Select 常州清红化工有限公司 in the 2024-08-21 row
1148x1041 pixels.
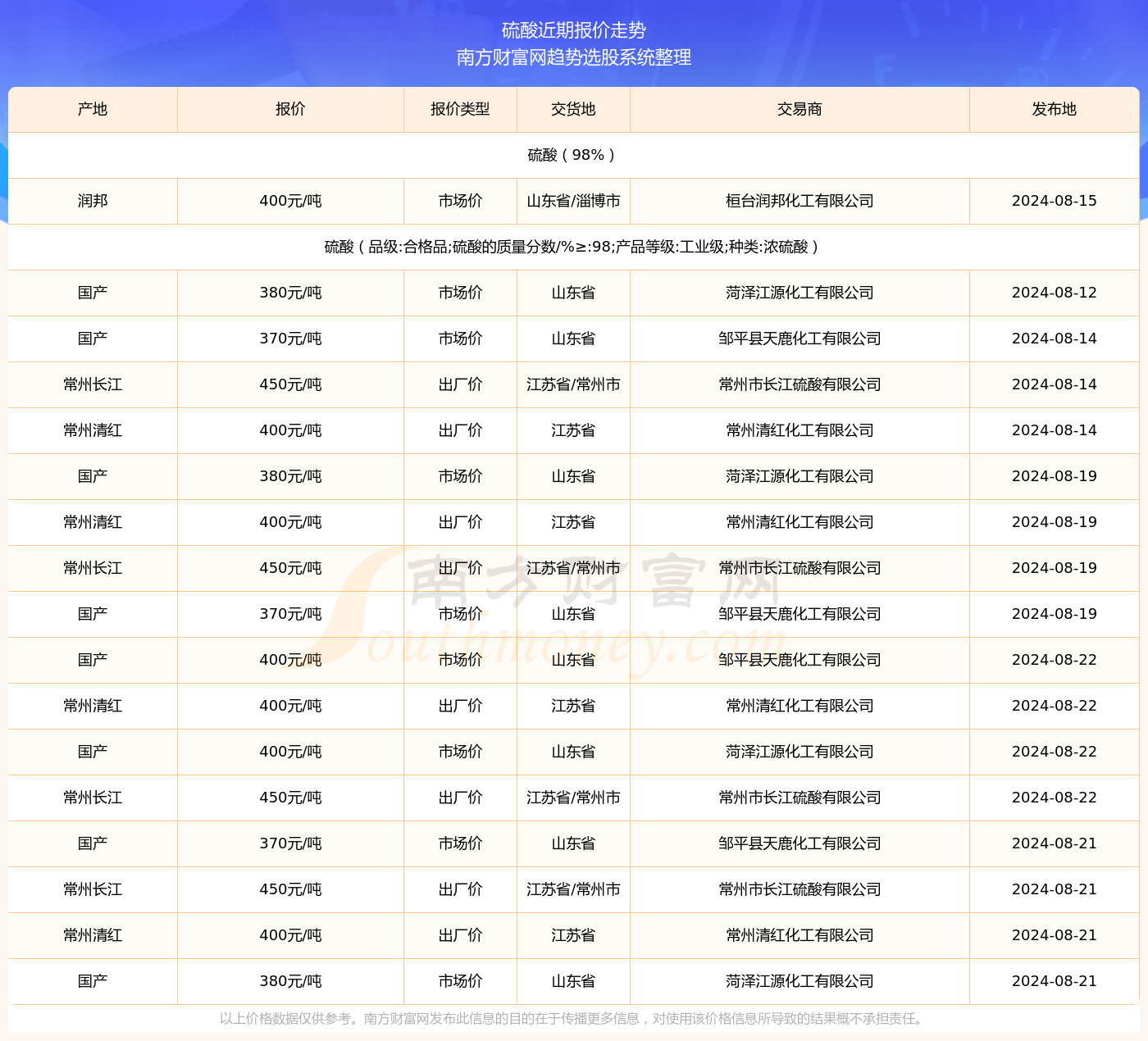(x=799, y=935)
